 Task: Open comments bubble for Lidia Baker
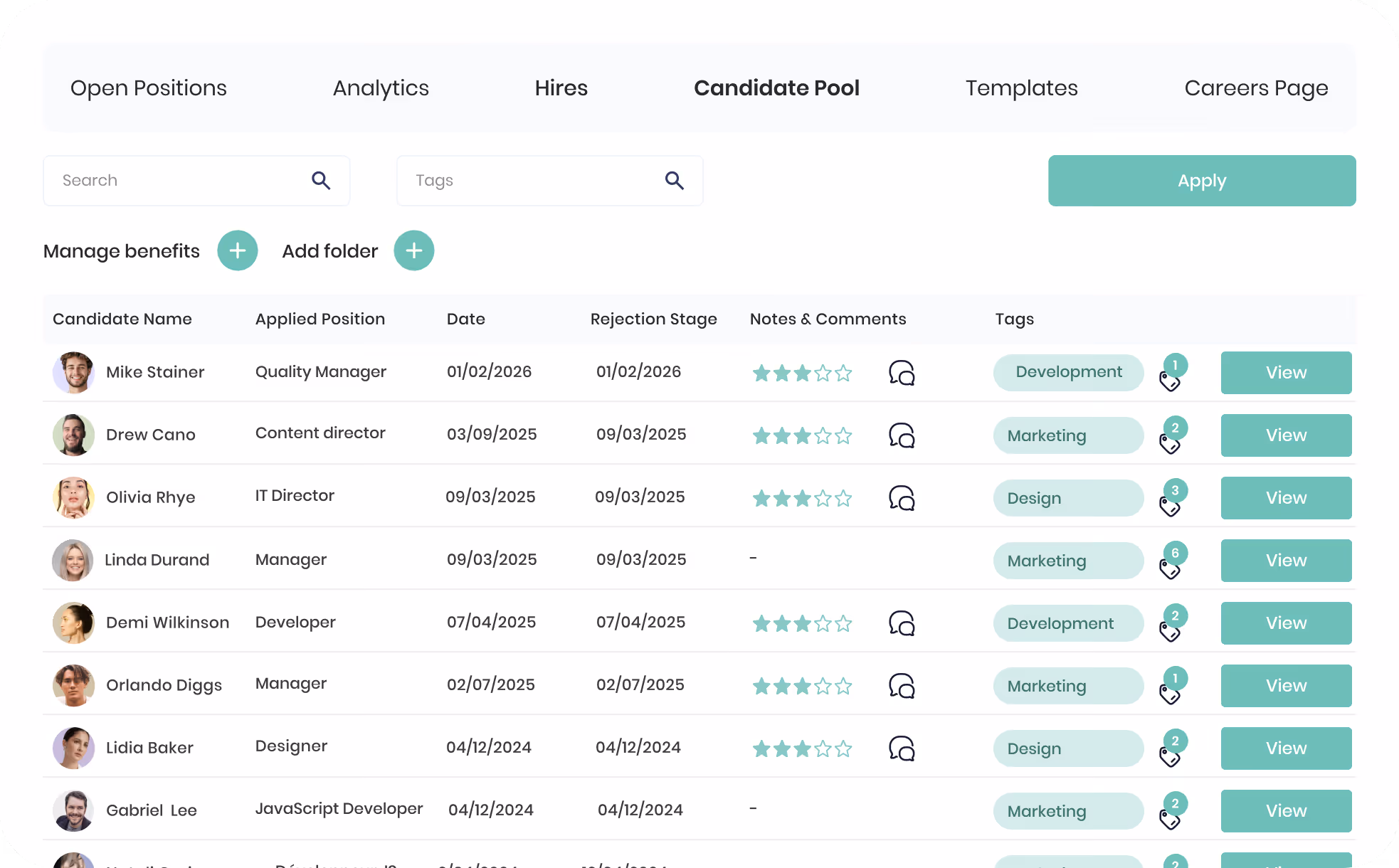pyautogui.click(x=902, y=748)
